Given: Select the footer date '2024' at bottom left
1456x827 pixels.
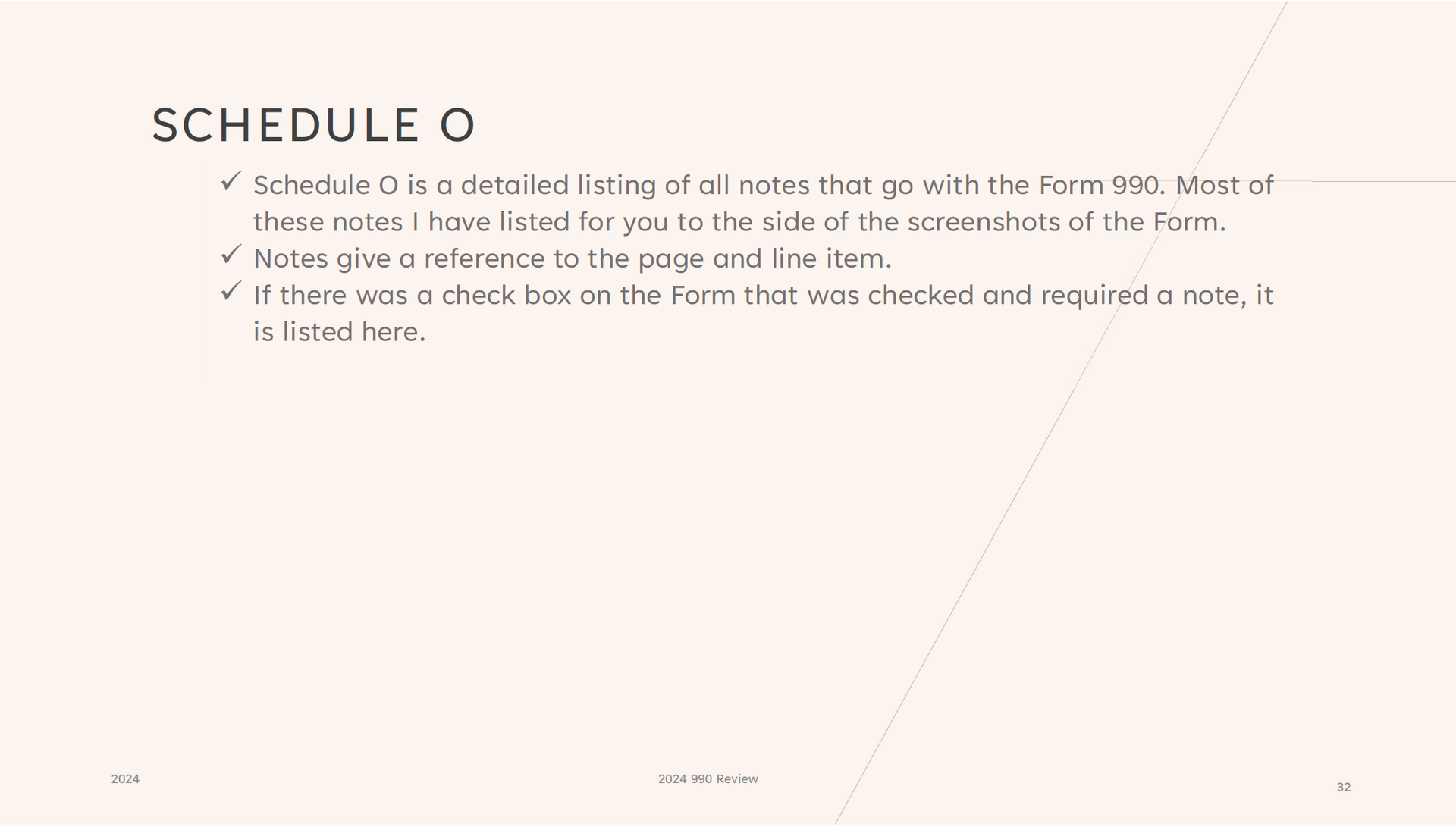Looking at the screenshot, I should (125, 779).
